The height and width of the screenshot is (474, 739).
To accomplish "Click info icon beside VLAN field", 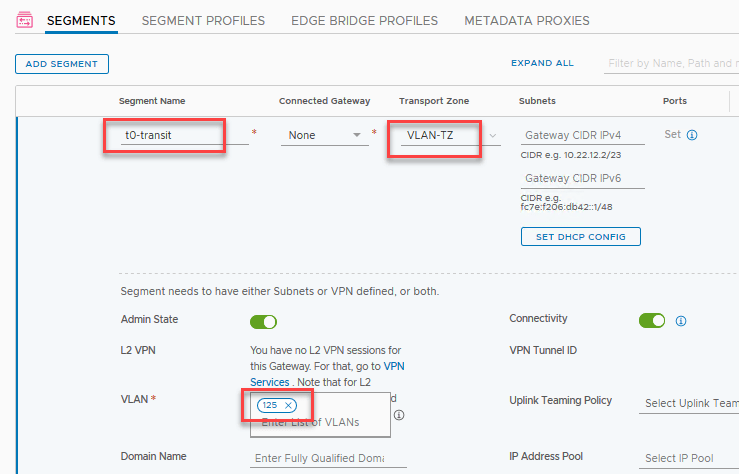I will (x=398, y=414).
